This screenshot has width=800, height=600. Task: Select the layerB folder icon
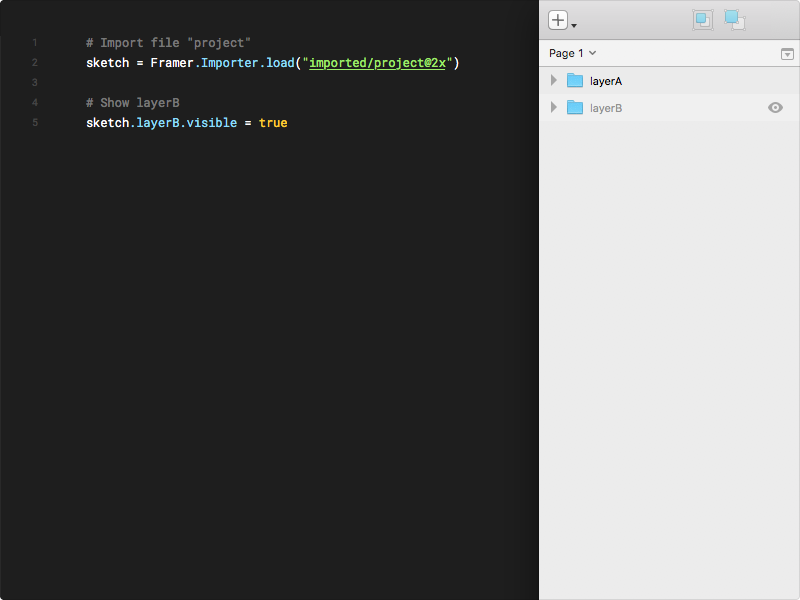(x=574, y=108)
